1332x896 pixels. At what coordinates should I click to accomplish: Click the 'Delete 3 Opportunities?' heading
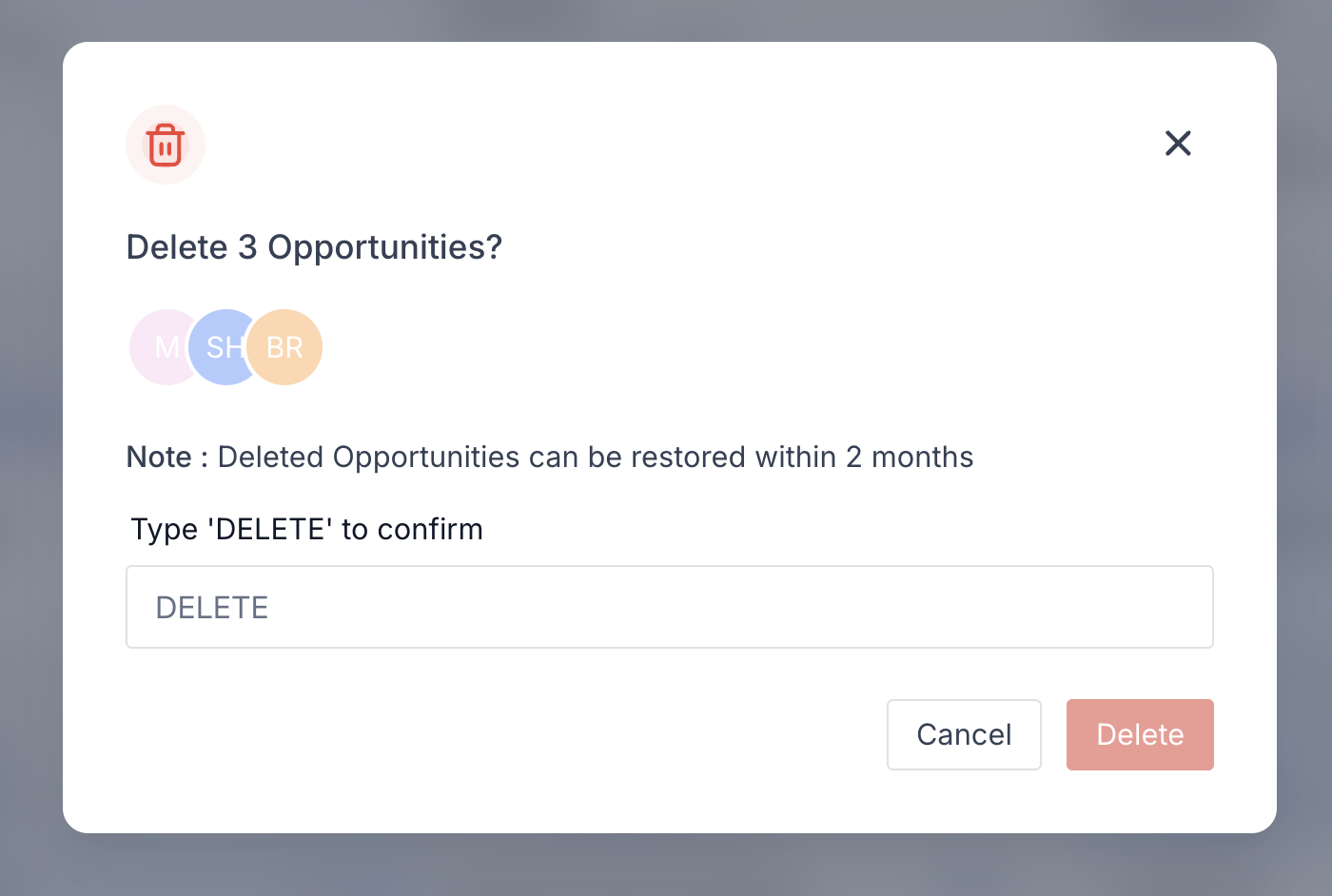(x=314, y=247)
